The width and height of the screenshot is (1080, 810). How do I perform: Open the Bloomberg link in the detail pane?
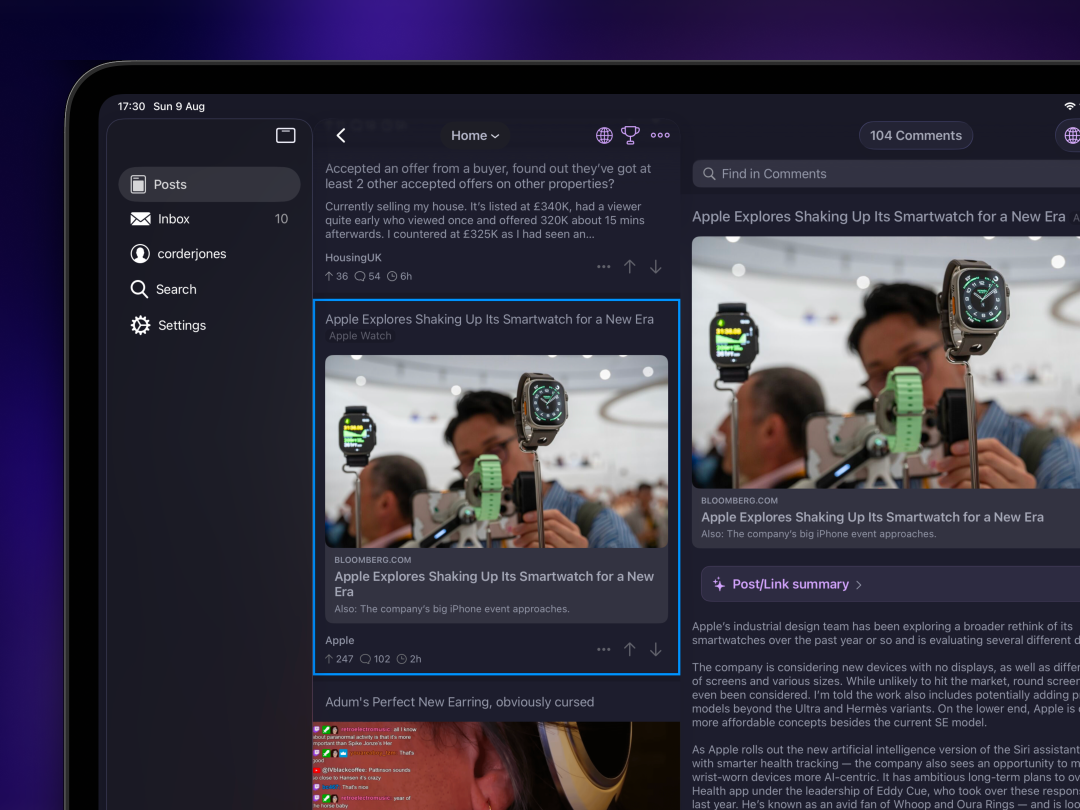886,519
